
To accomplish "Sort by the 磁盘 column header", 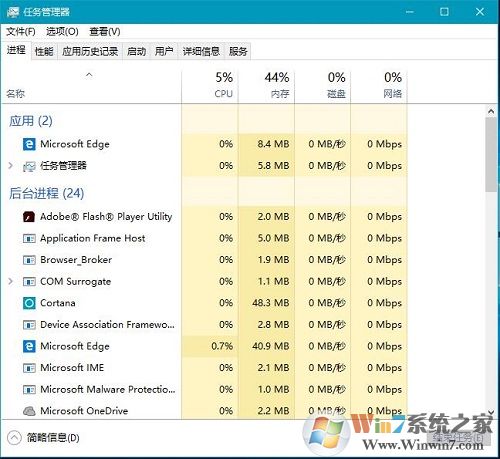I will click(323, 86).
